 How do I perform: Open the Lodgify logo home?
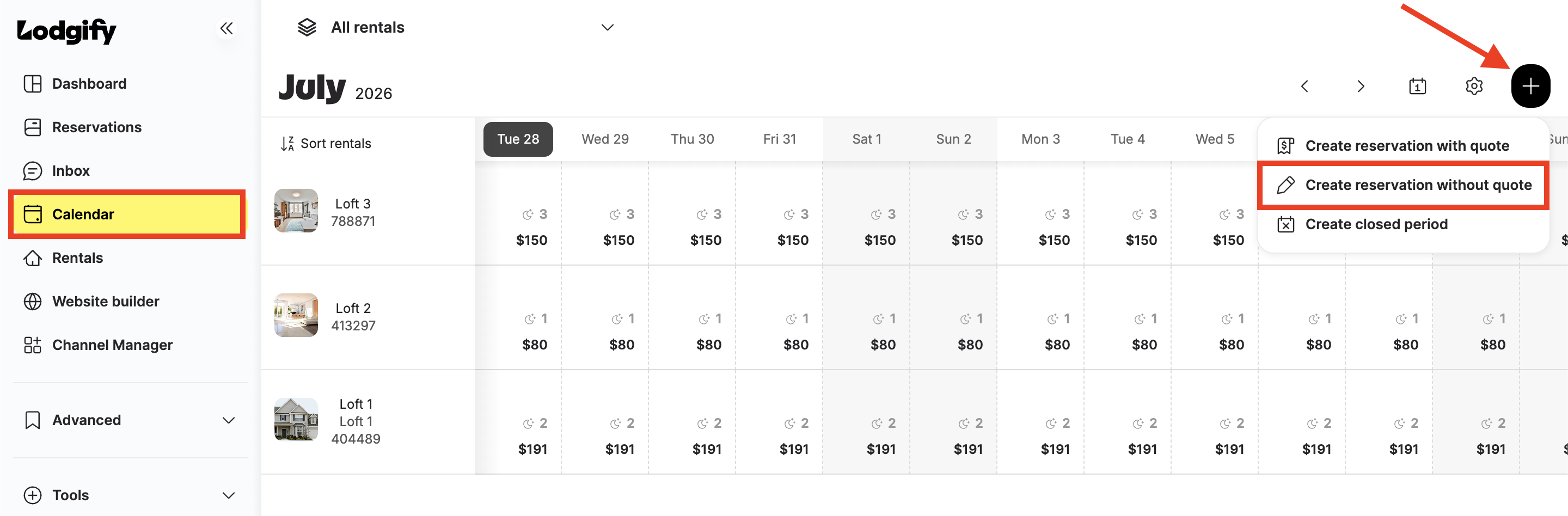click(66, 30)
